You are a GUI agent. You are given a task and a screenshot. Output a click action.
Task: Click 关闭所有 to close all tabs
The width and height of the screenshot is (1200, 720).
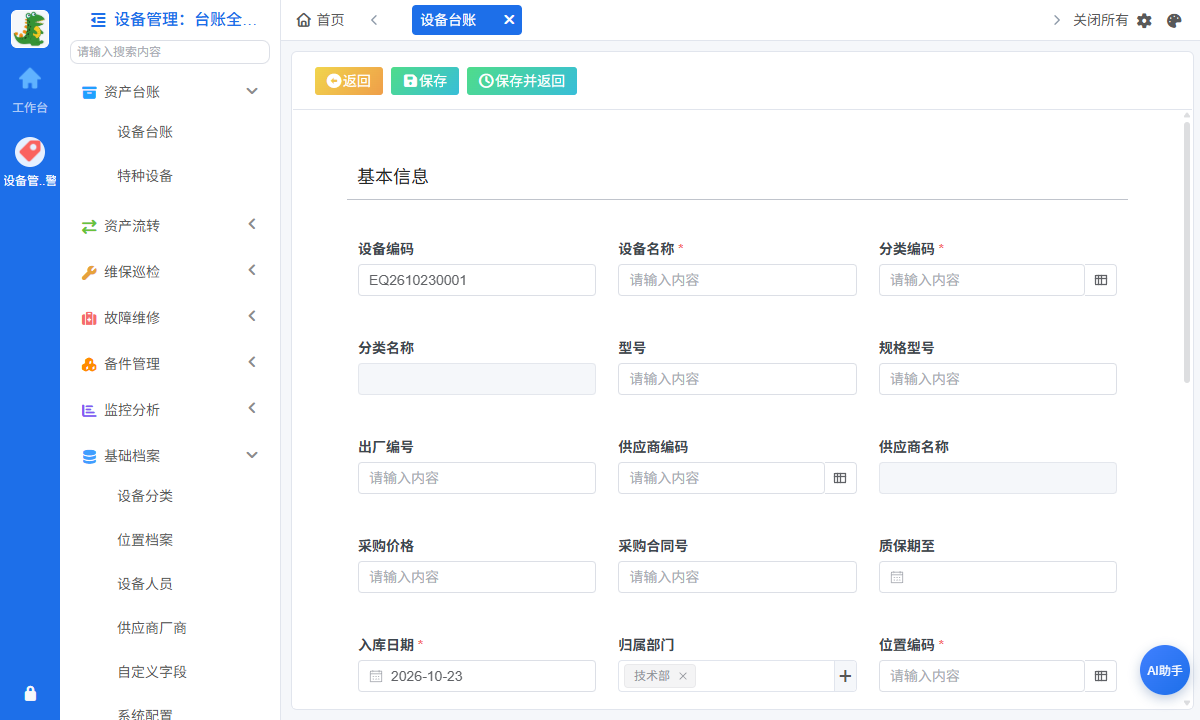[x=1100, y=20]
